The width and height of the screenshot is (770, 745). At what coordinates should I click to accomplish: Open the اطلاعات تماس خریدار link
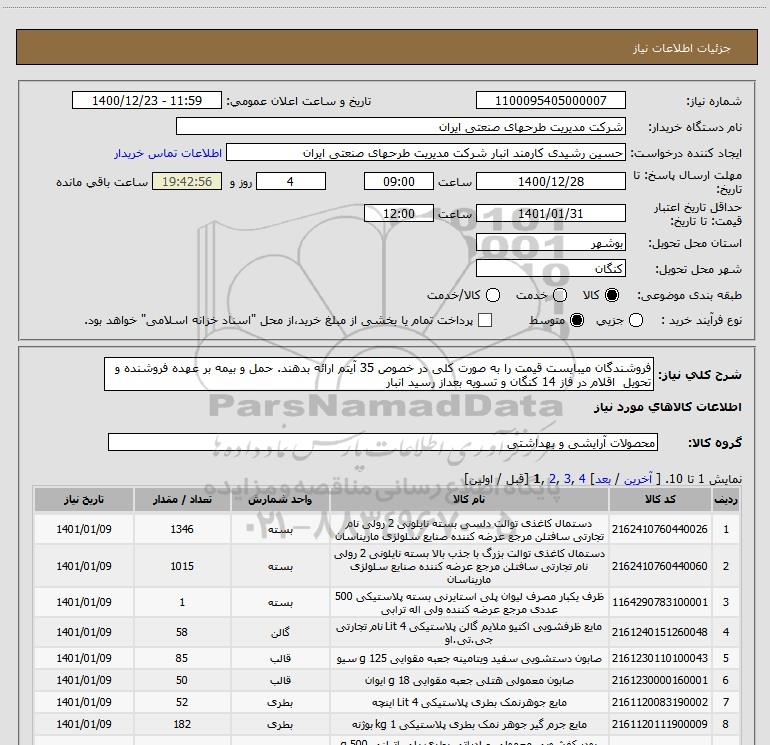click(168, 153)
